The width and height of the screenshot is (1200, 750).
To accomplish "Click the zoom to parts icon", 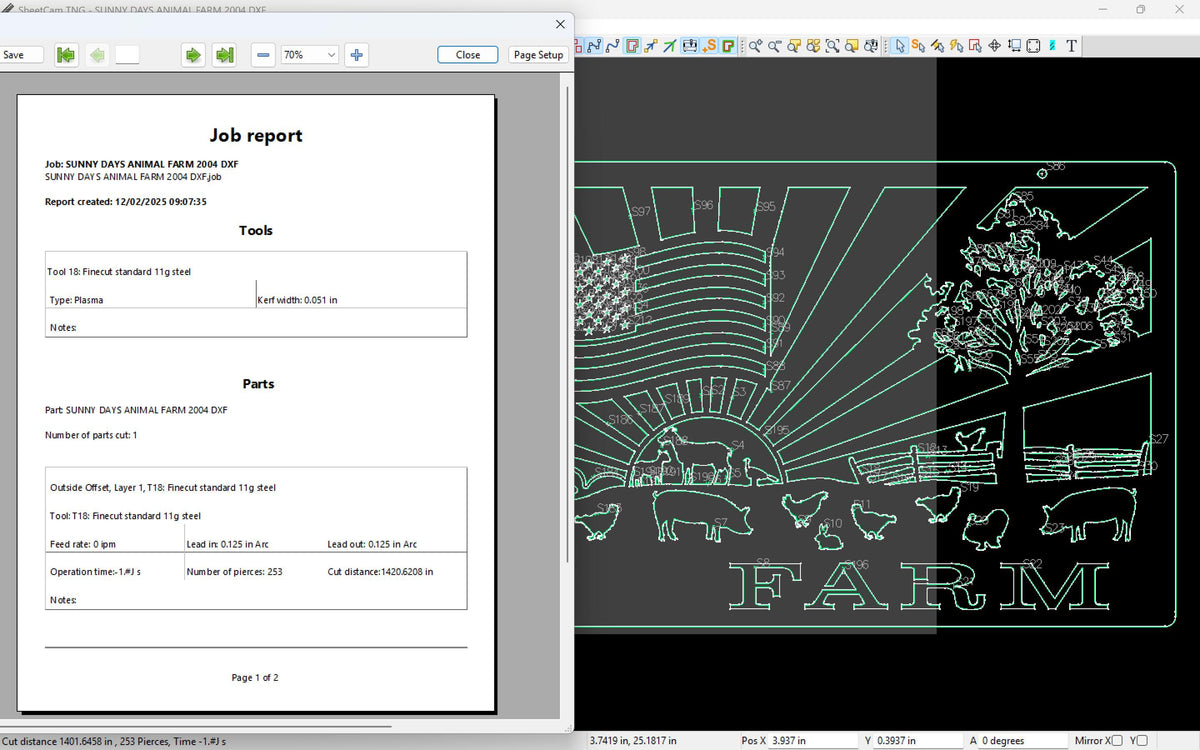I will tap(813, 46).
